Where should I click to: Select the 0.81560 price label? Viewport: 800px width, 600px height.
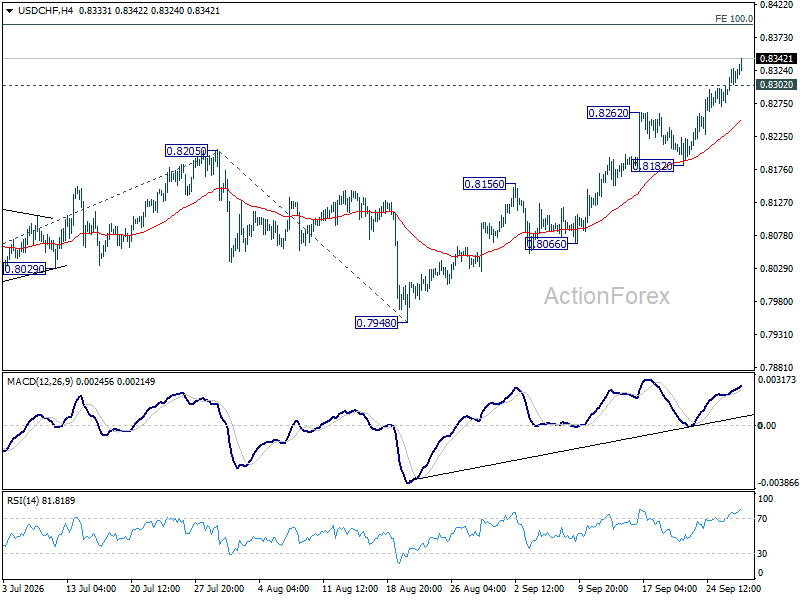(x=484, y=184)
